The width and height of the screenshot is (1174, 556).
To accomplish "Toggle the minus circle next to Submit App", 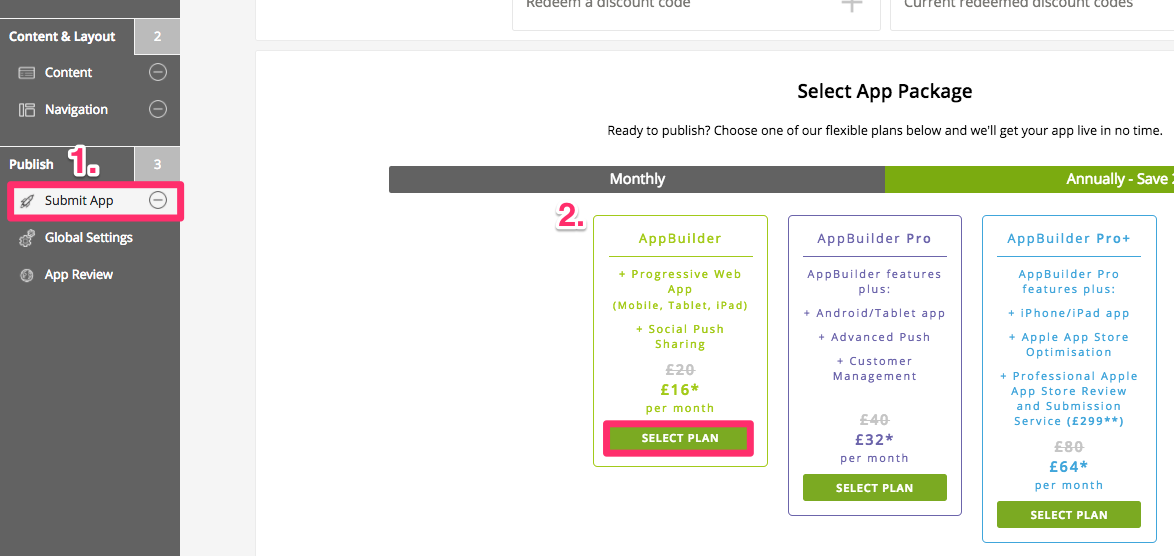I will coord(157,200).
